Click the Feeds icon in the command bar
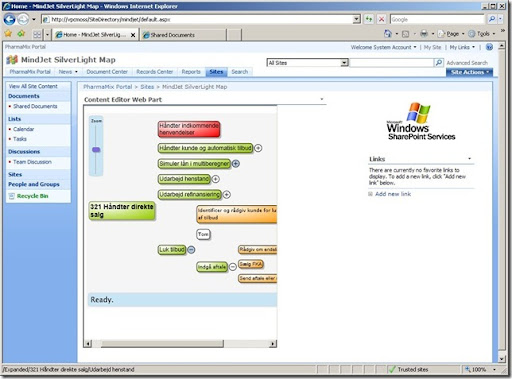The width and height of the screenshot is (512, 379). (405, 34)
